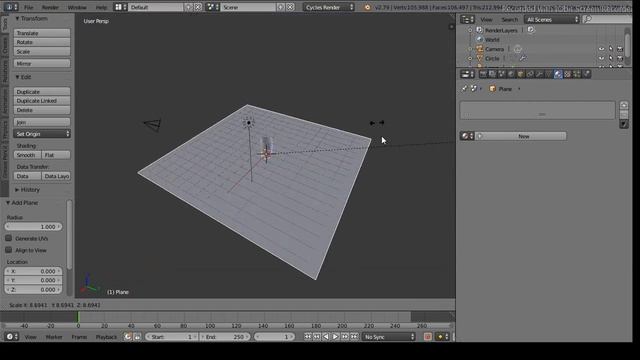Enable the Generate UVs checkbox
The width and height of the screenshot is (640, 360).
pos(9,238)
